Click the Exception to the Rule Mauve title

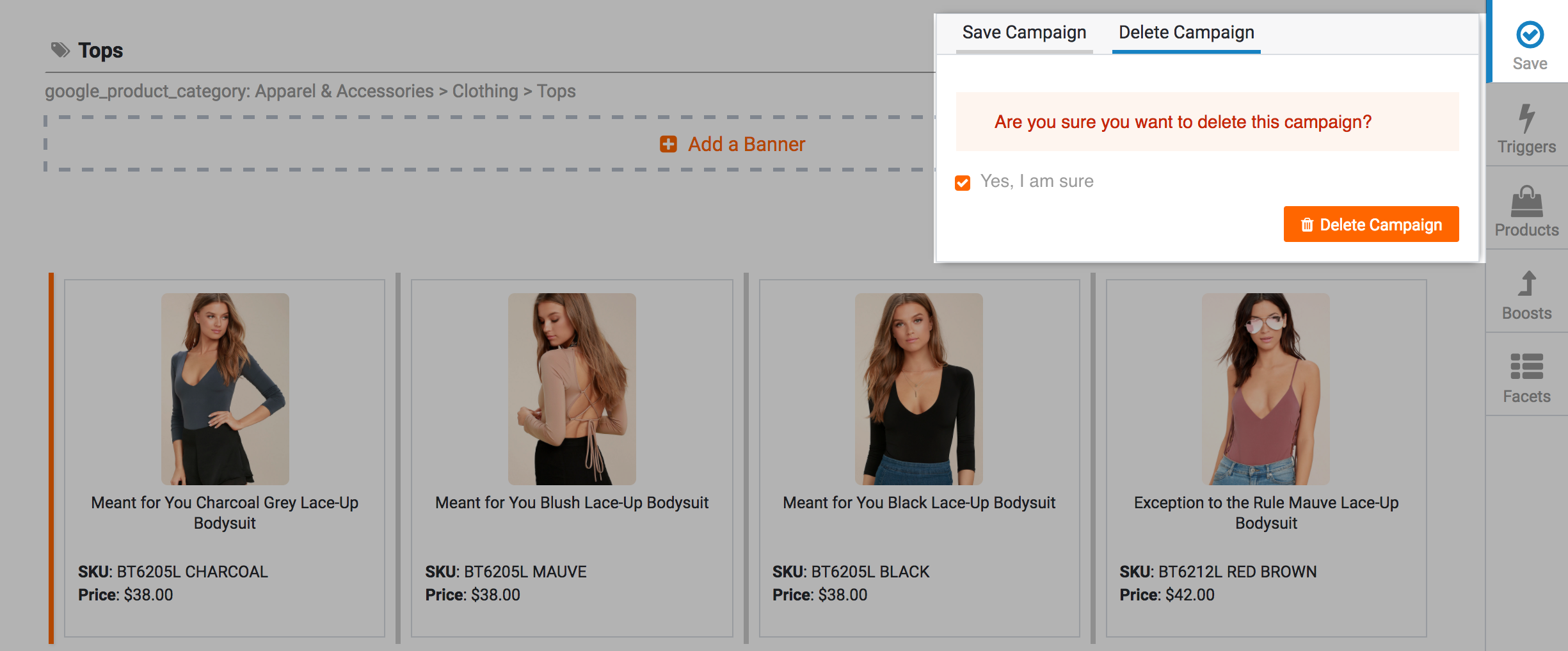coord(1266,512)
